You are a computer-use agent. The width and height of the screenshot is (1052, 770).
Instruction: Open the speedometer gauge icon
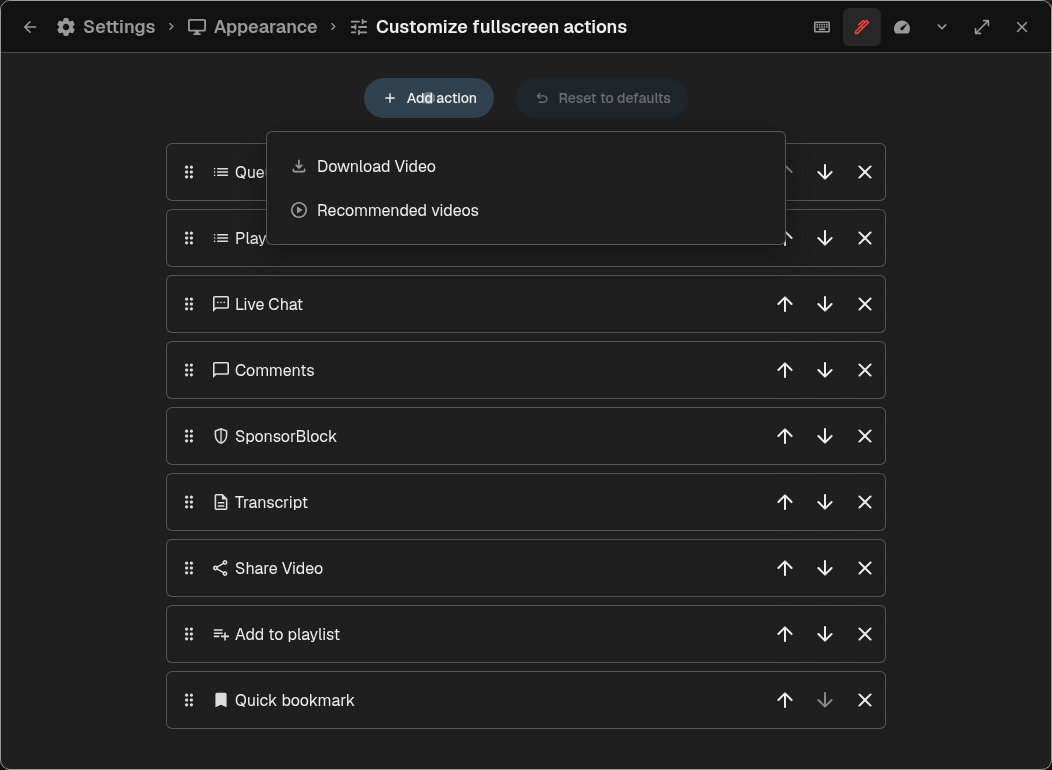point(902,27)
